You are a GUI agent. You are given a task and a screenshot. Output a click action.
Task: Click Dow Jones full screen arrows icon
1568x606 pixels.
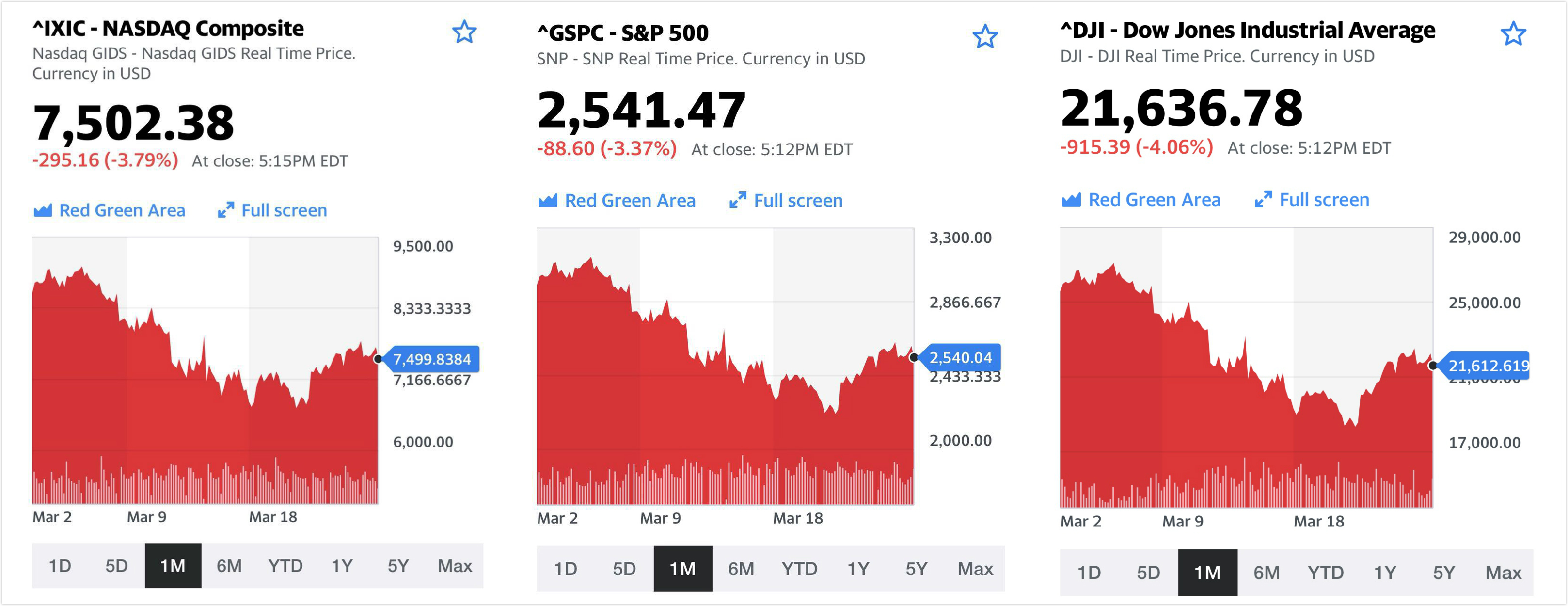1263,199
